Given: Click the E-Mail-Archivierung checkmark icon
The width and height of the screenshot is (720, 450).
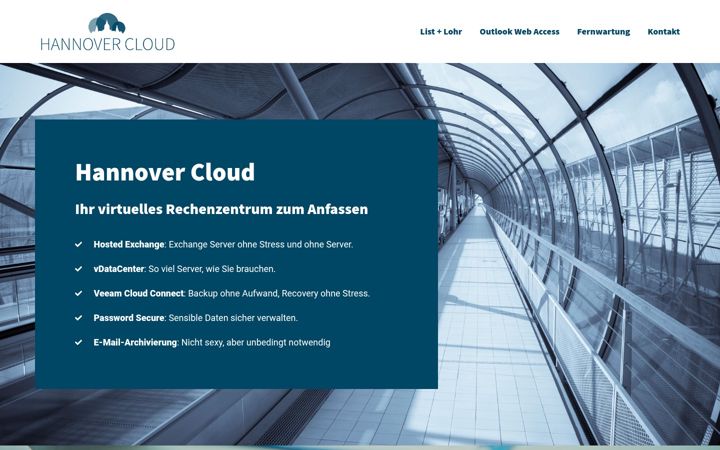Looking at the screenshot, I should 79,342.
